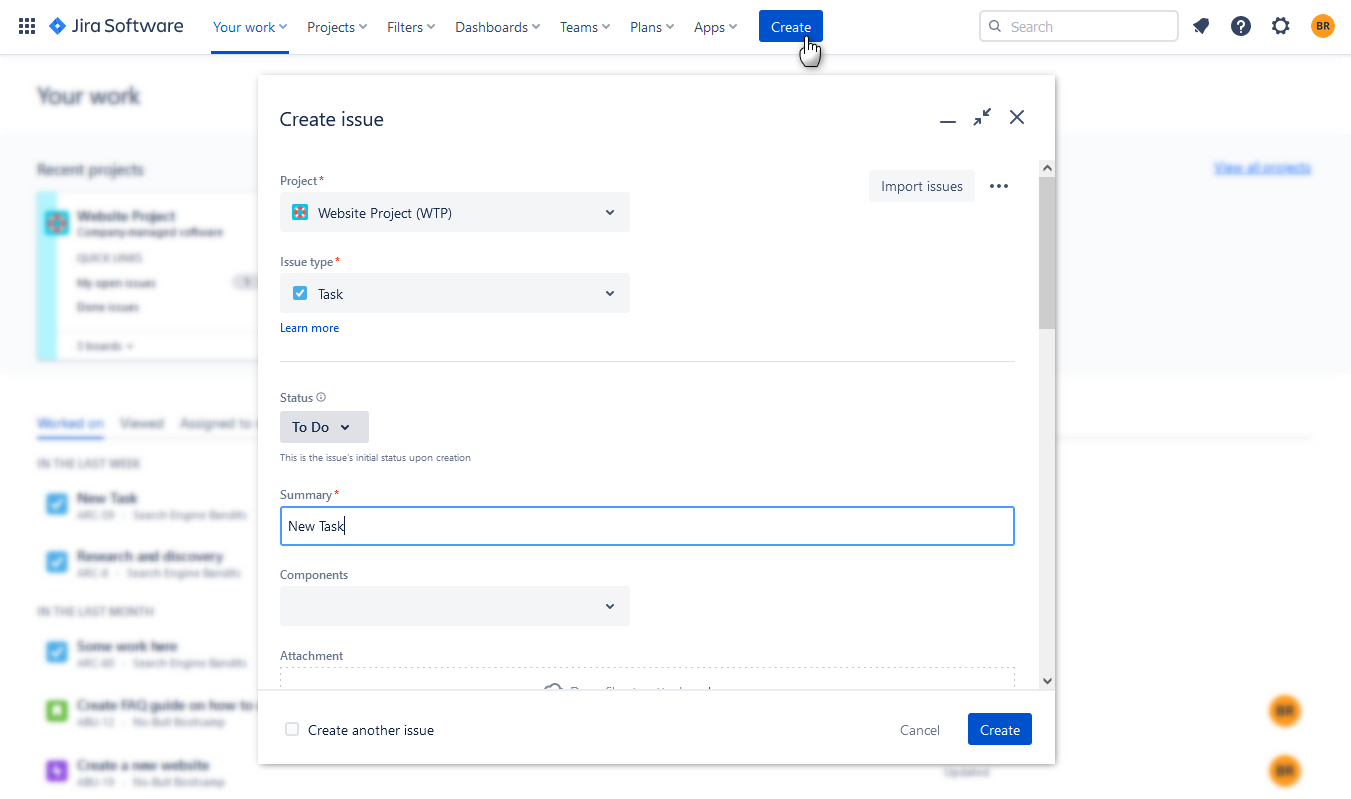Open the notifications bell icon
The image size is (1351, 799).
(x=1201, y=27)
